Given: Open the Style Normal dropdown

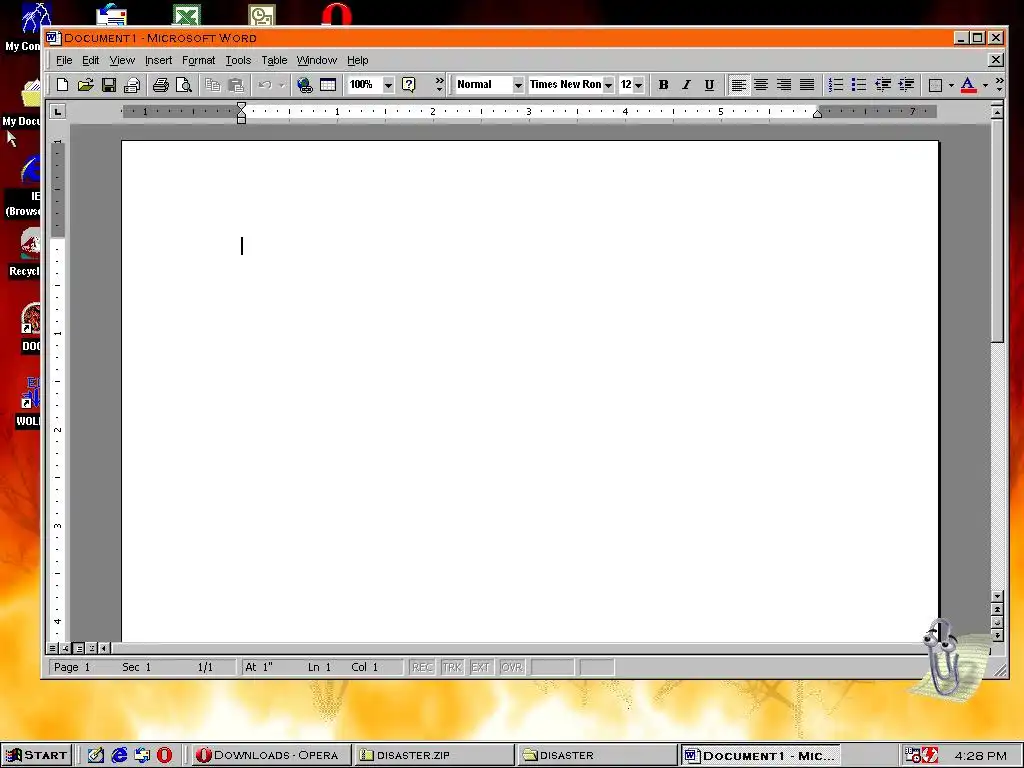Looking at the screenshot, I should pos(518,85).
